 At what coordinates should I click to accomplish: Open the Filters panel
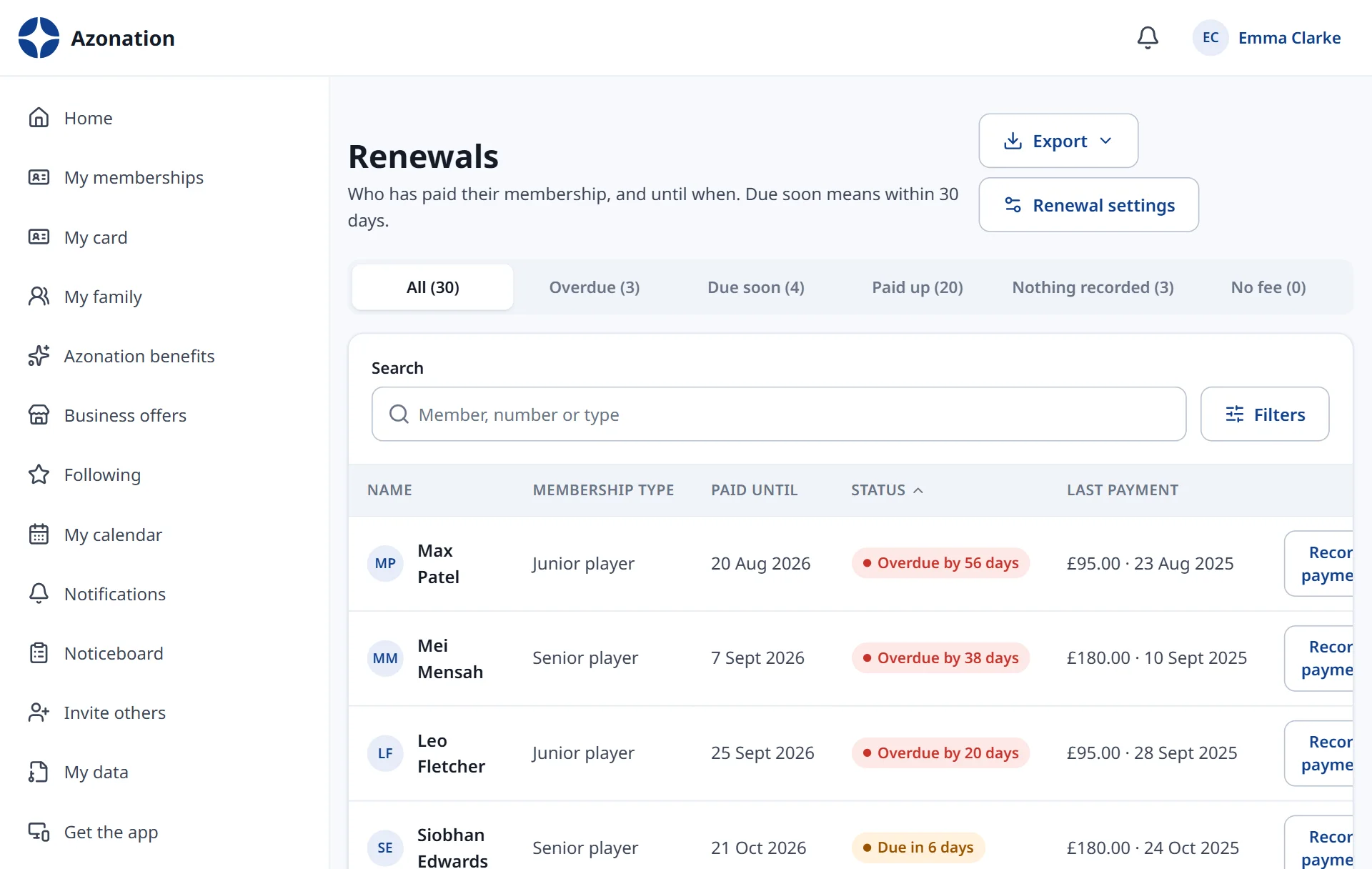[x=1265, y=414]
